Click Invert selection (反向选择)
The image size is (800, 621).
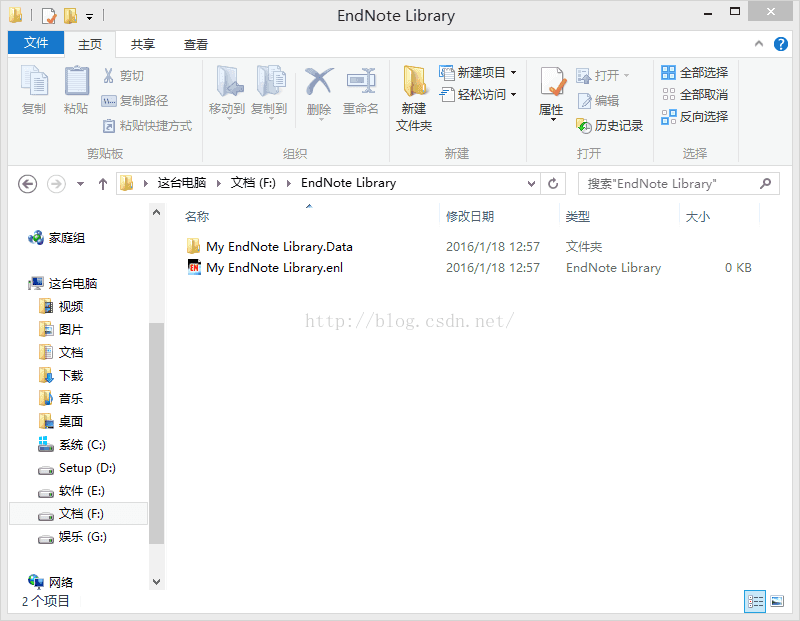(x=694, y=117)
